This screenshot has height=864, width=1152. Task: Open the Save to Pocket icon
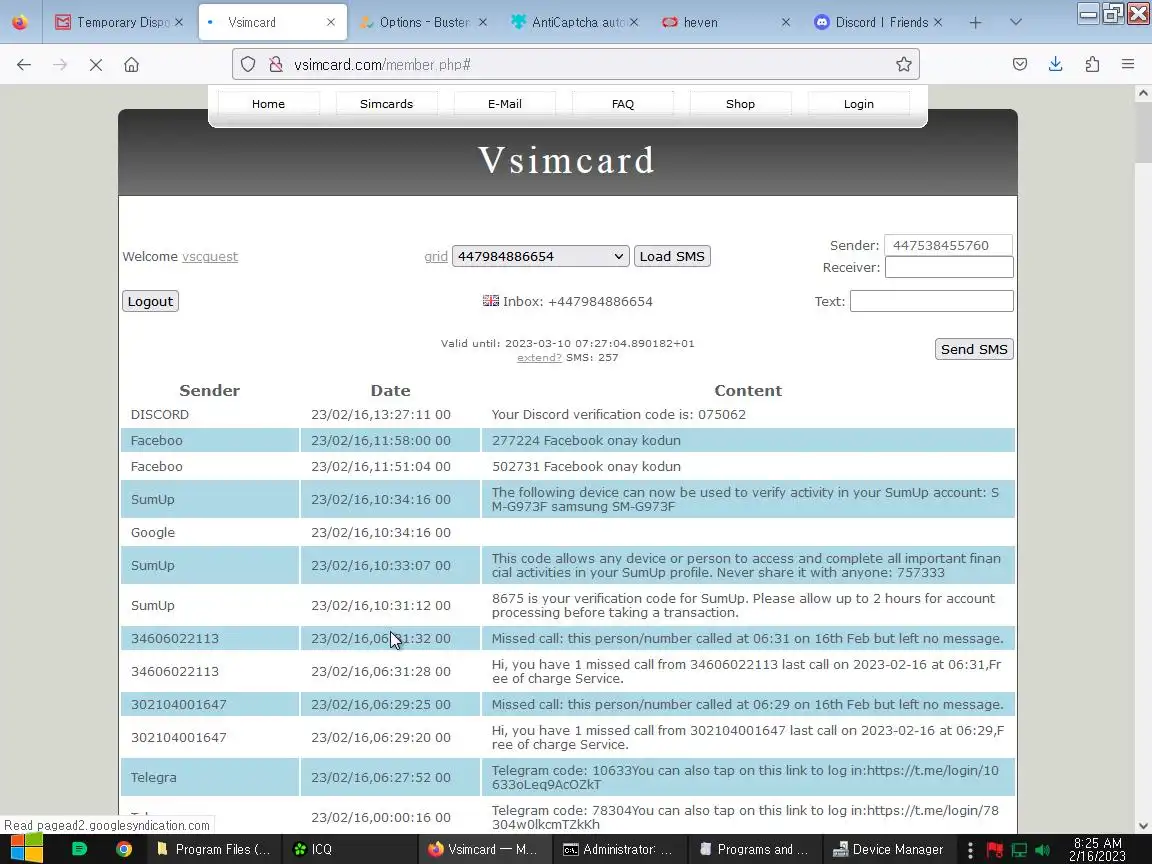[1020, 65]
